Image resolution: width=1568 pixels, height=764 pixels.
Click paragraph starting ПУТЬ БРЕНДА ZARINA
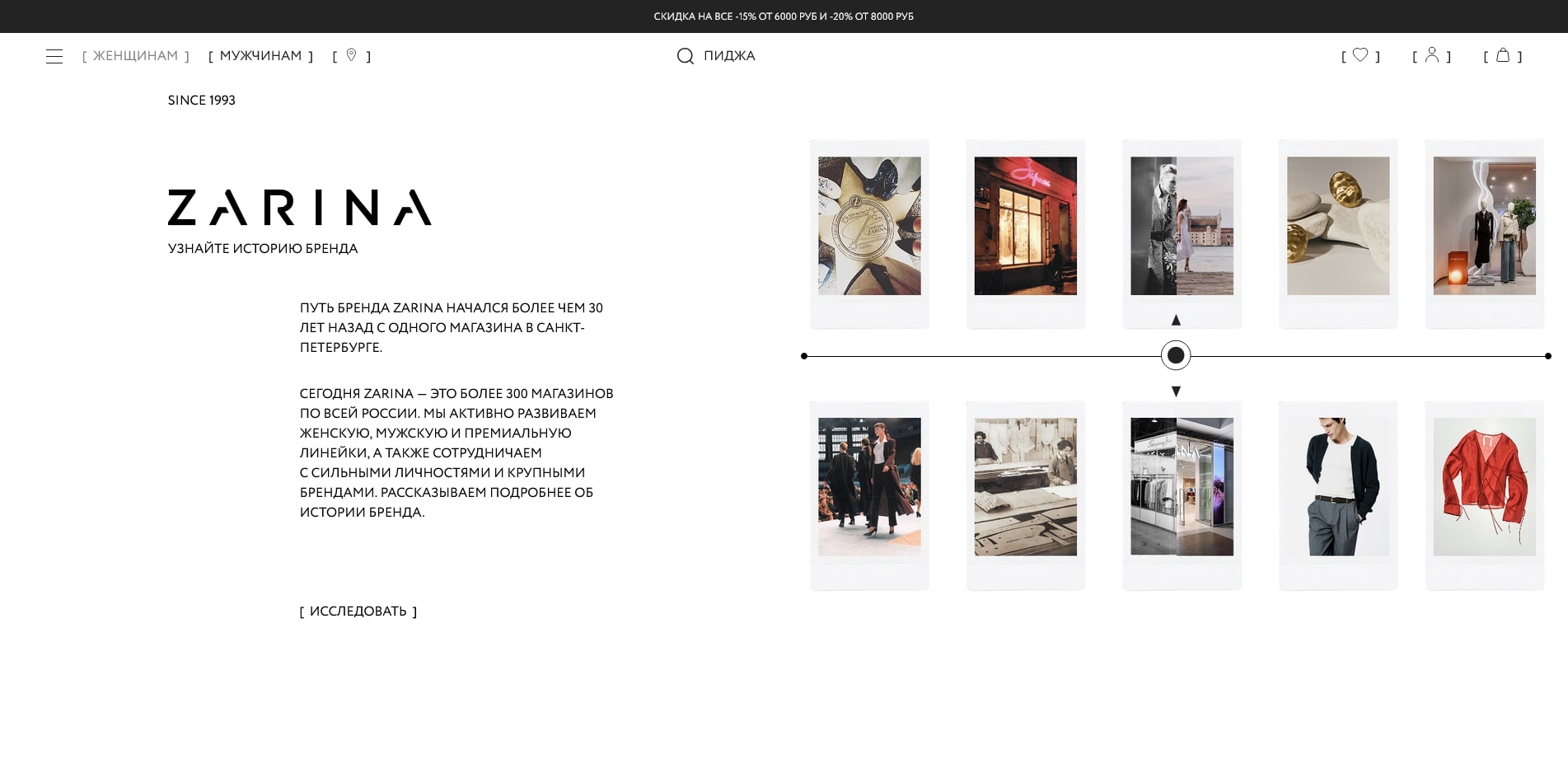452,328
